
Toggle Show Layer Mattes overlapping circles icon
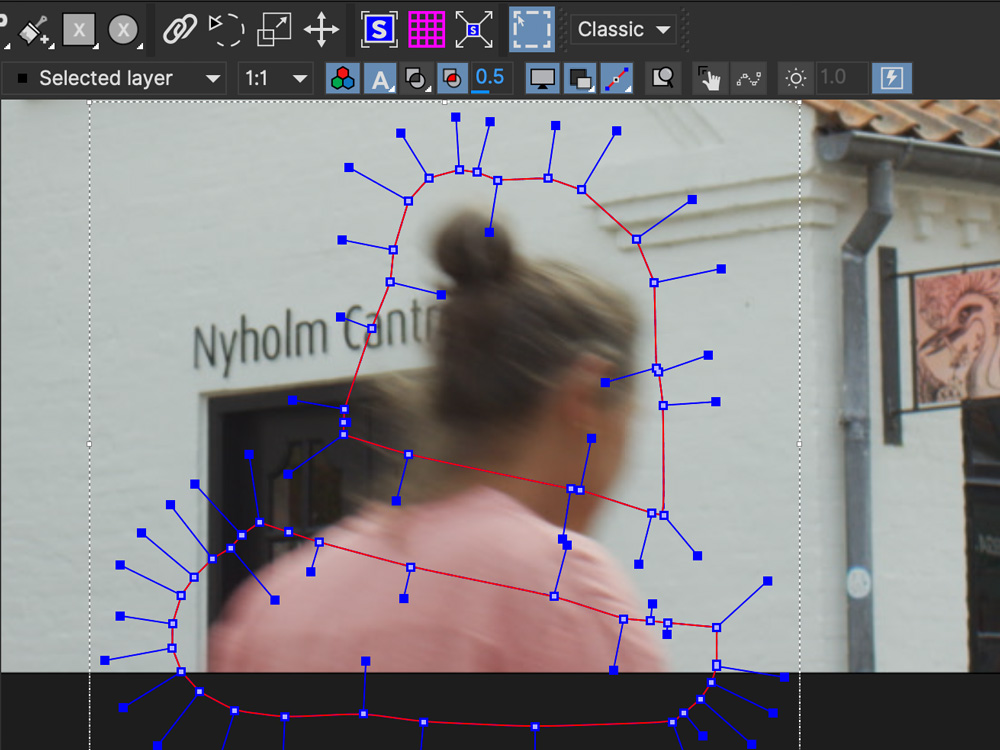(x=416, y=78)
